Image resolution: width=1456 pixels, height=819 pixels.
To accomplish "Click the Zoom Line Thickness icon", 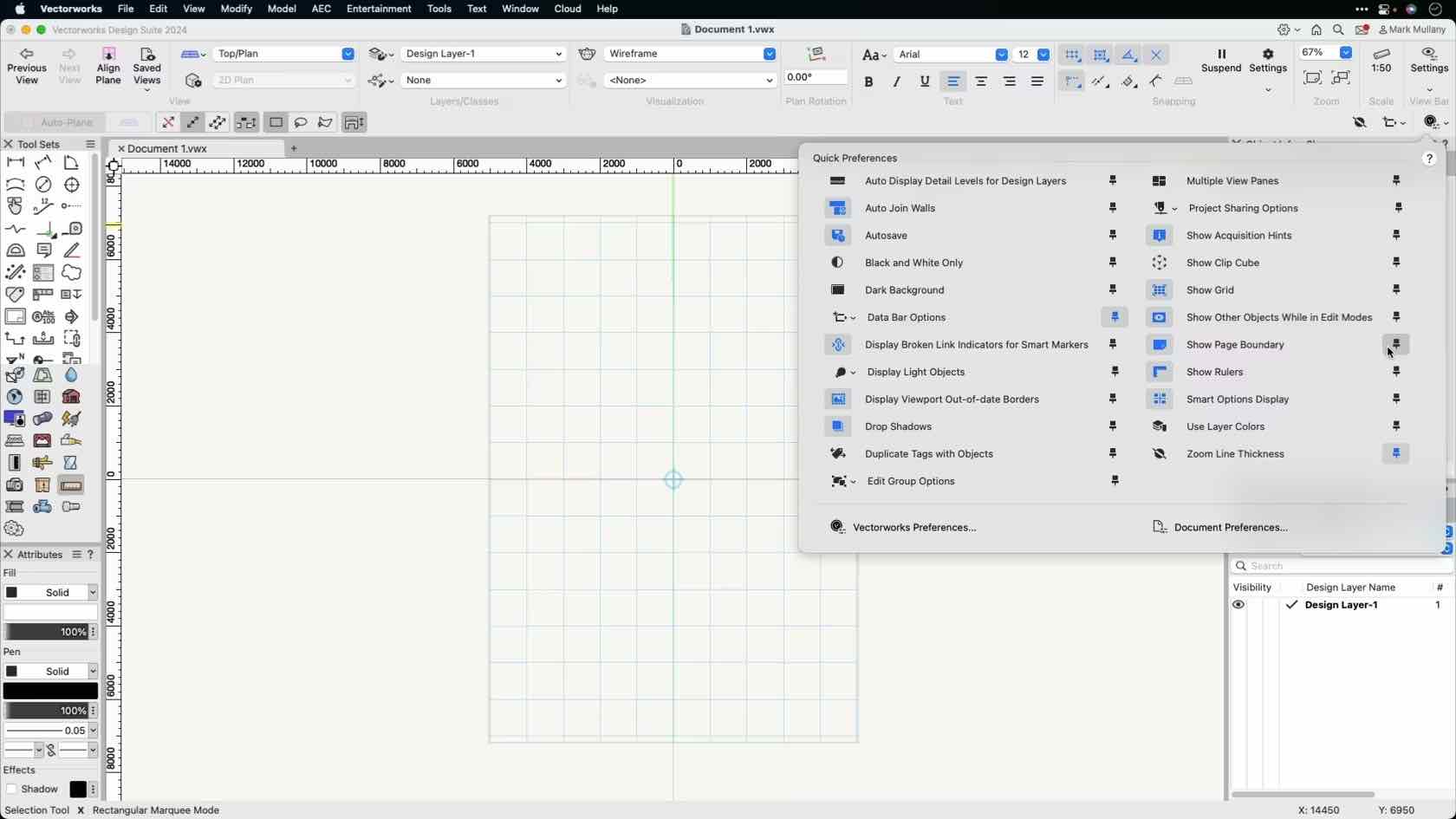I will pos(1160,454).
